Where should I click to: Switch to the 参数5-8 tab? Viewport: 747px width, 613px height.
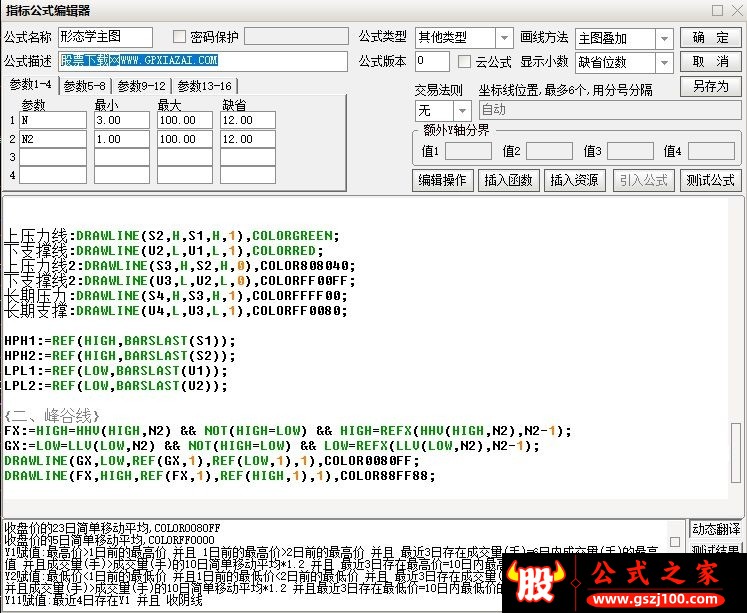84,86
